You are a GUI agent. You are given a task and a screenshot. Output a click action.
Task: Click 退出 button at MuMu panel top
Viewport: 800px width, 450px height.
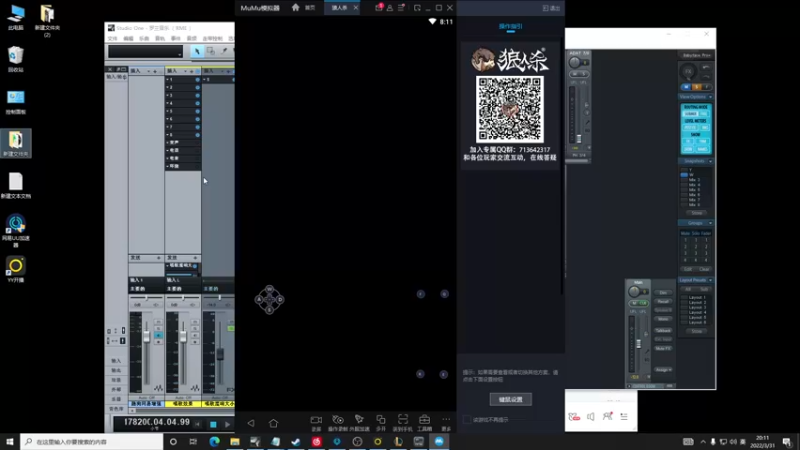(x=552, y=8)
